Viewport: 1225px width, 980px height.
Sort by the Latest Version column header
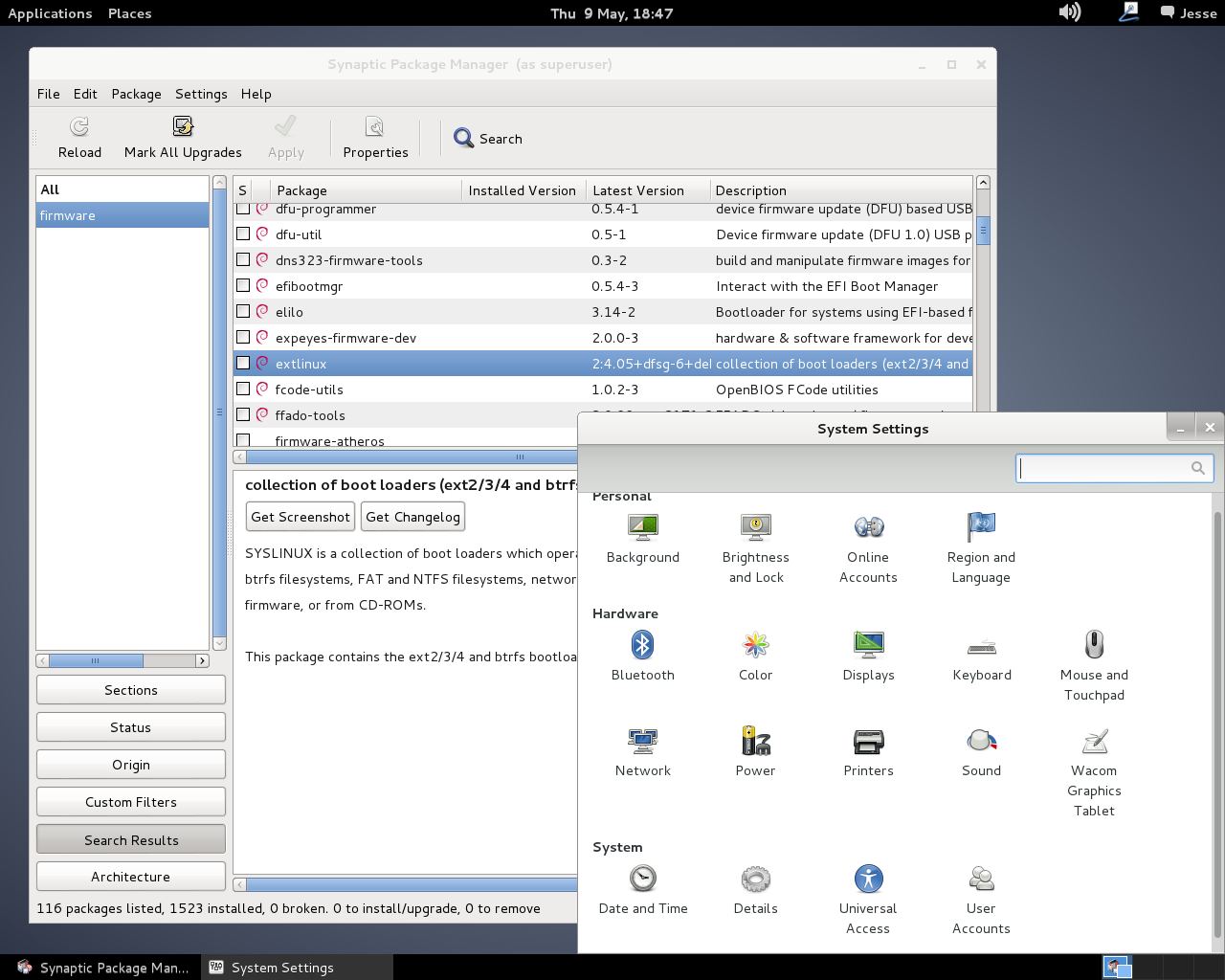(648, 190)
